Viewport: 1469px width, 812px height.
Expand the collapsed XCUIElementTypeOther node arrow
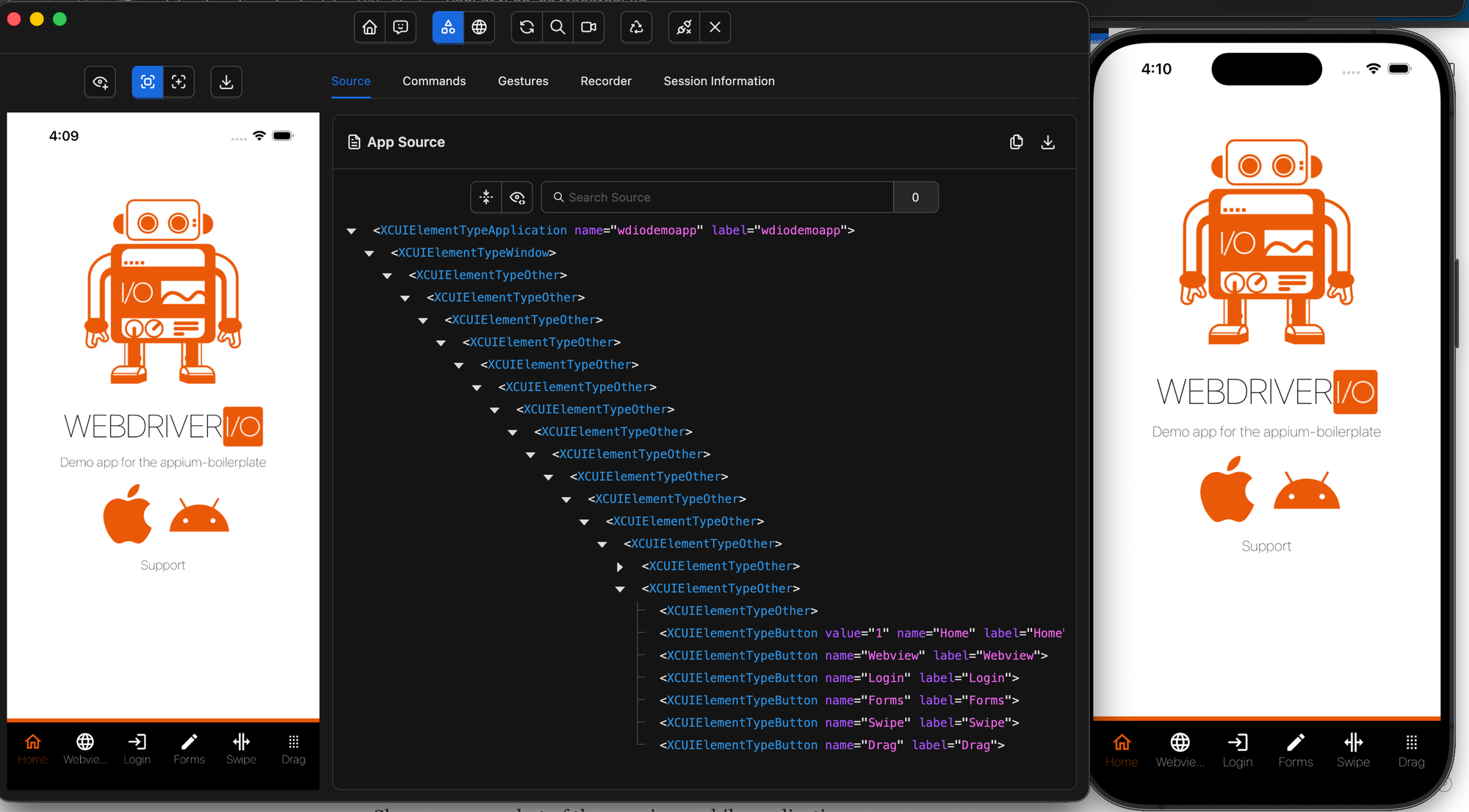(620, 567)
